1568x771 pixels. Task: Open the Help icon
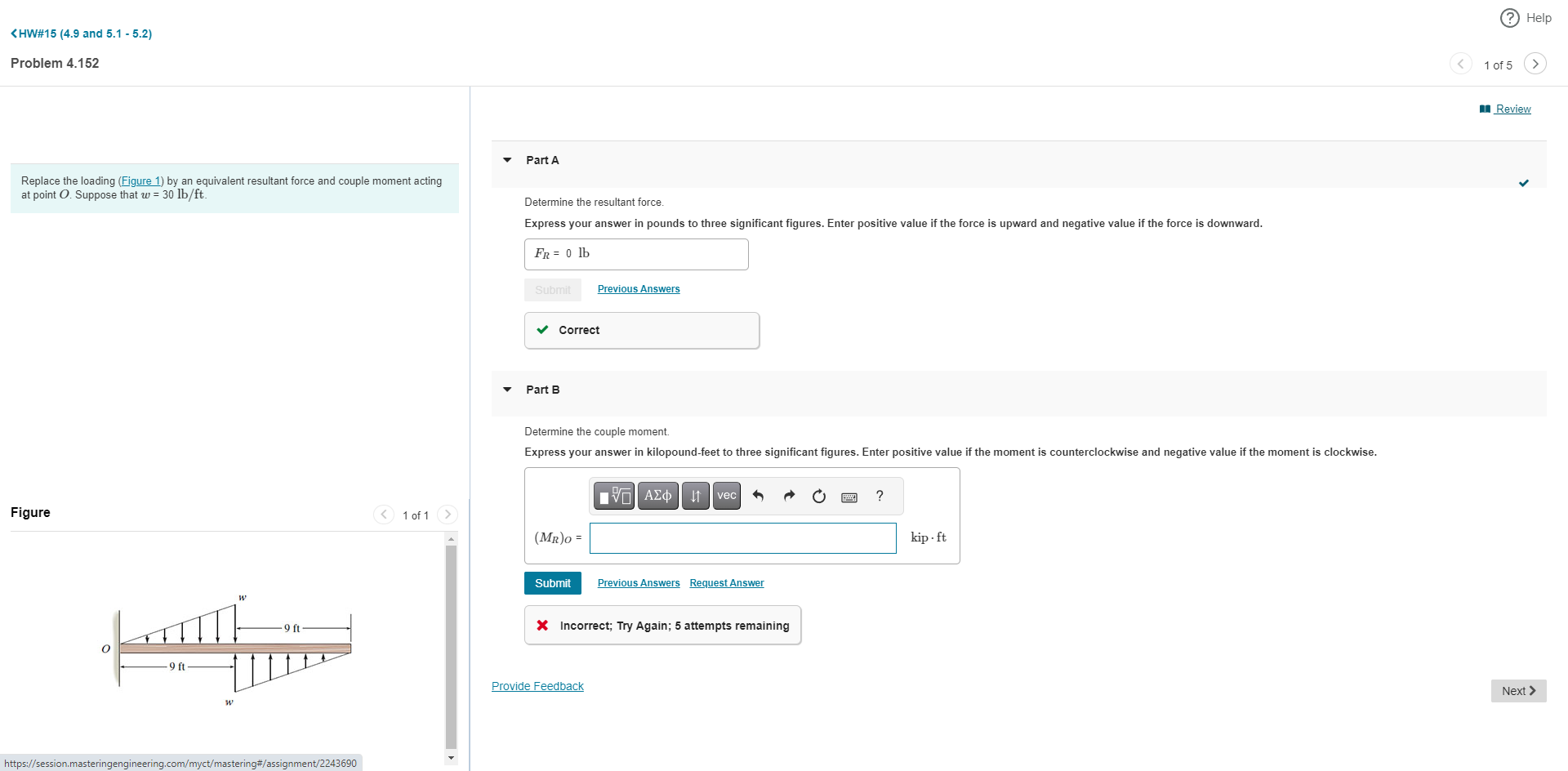(1510, 18)
